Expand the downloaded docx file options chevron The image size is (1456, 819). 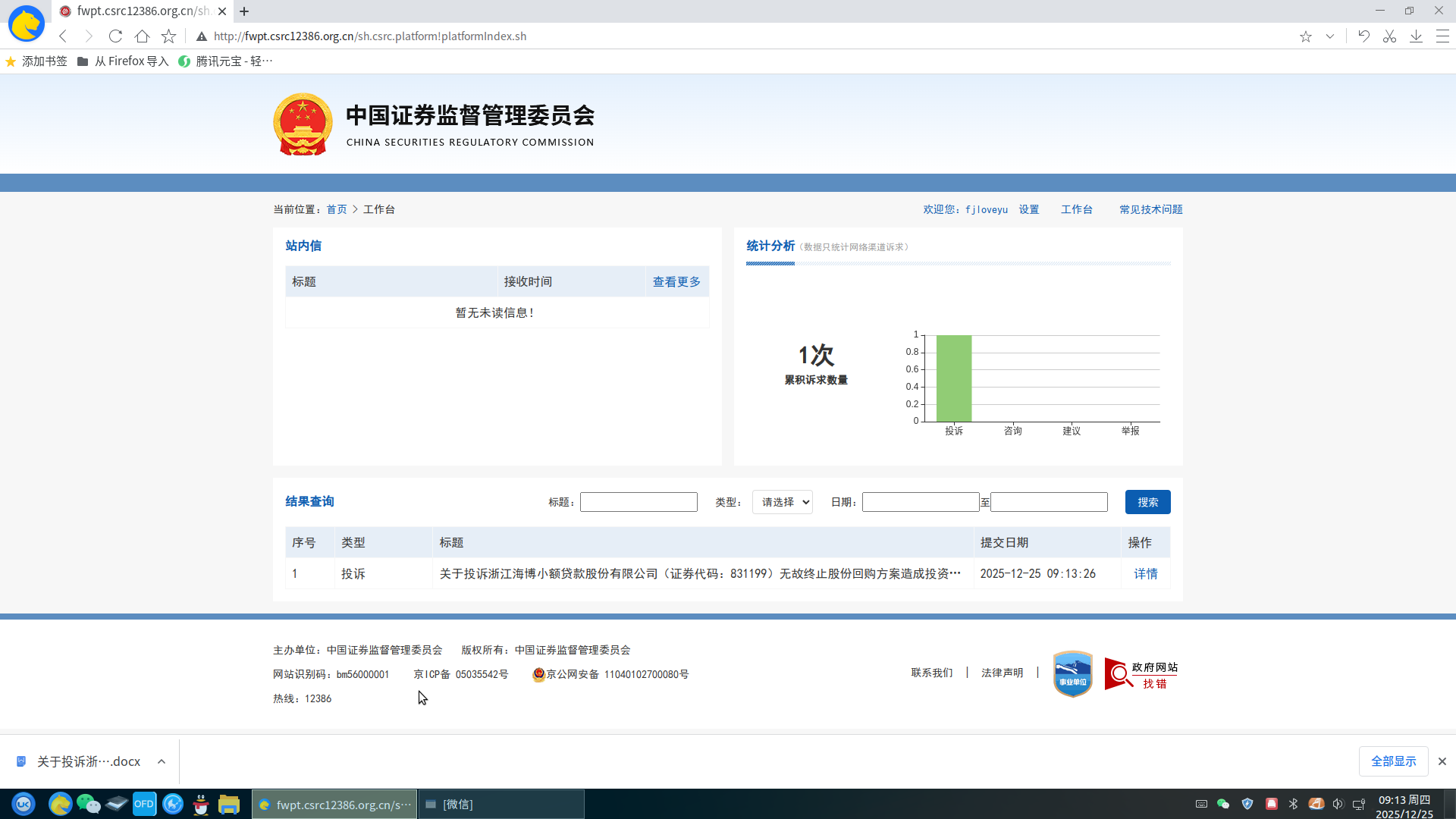click(162, 761)
